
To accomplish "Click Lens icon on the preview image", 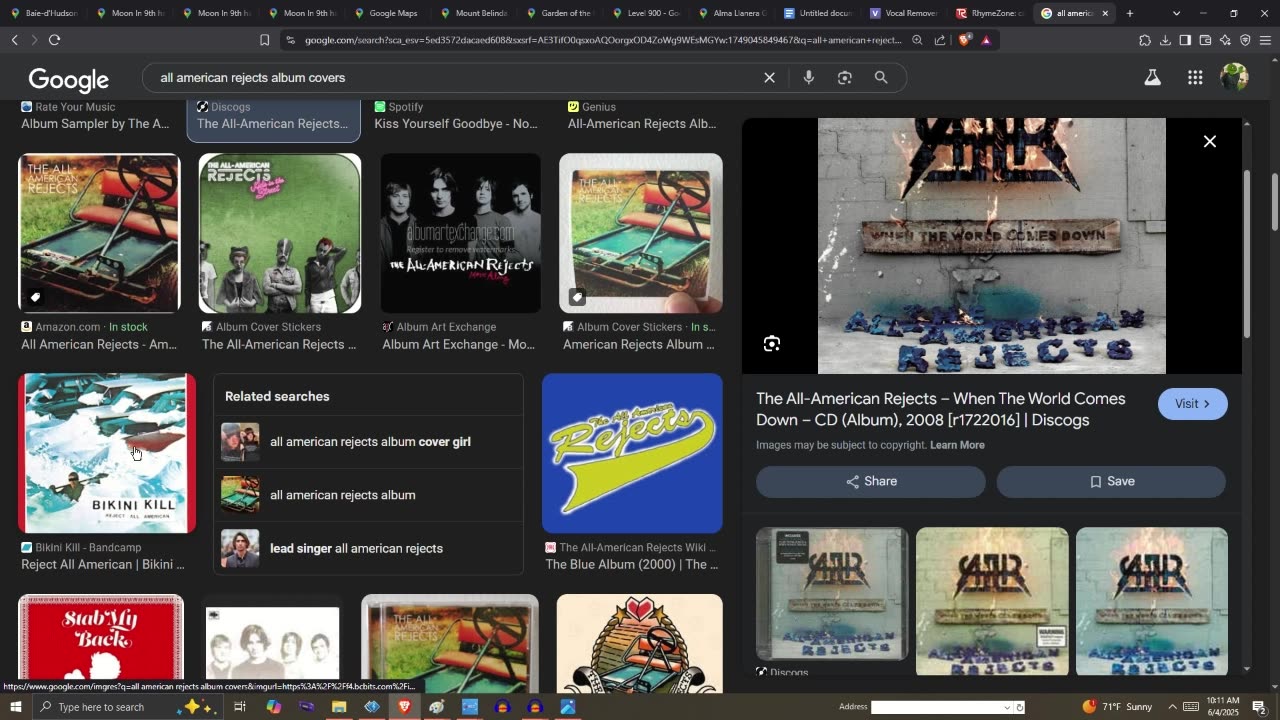I will (x=772, y=344).
